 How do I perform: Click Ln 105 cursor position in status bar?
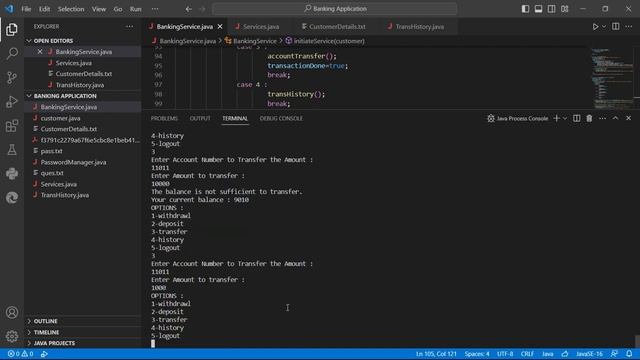click(x=436, y=354)
